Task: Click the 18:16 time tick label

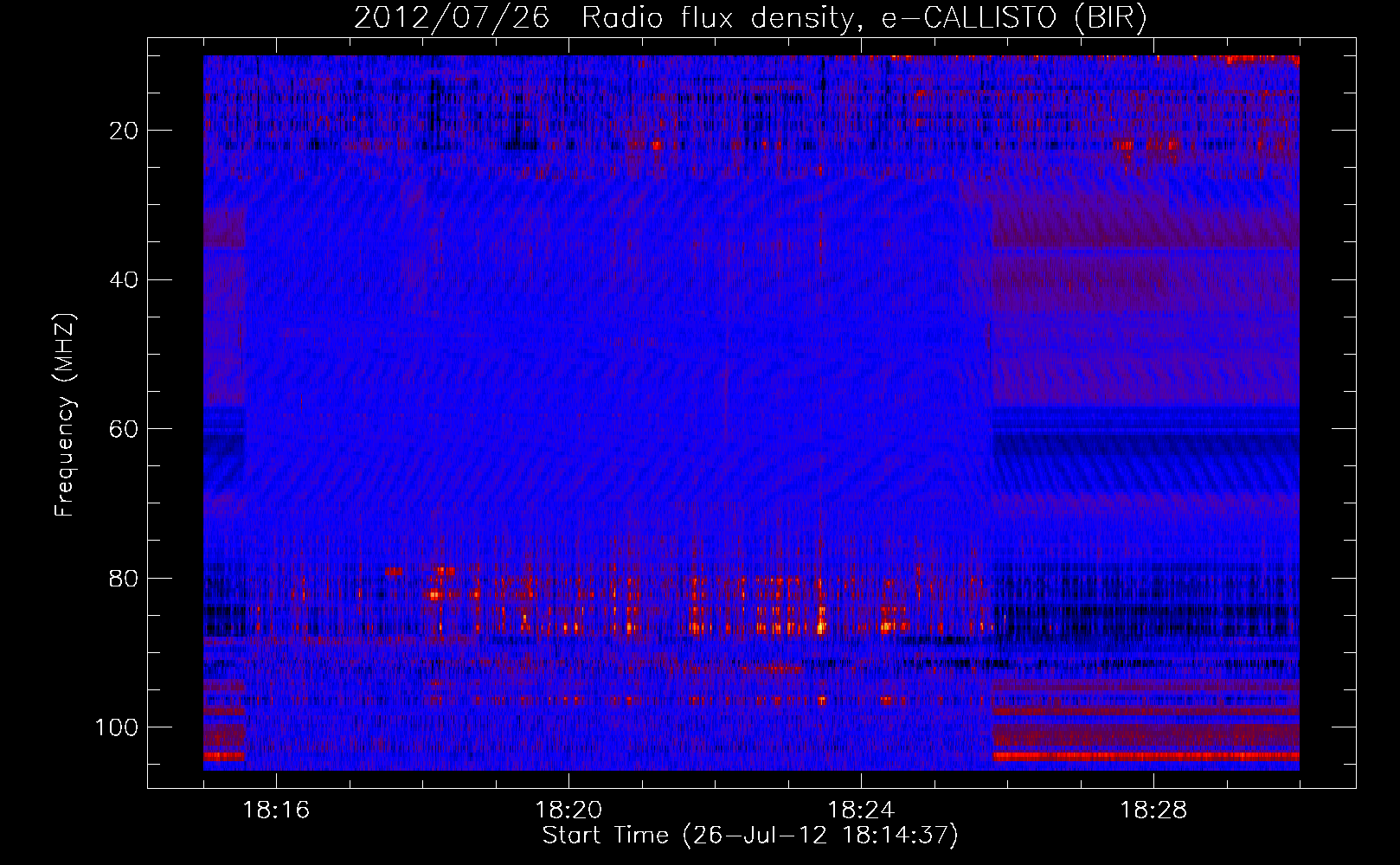Action: [x=277, y=811]
